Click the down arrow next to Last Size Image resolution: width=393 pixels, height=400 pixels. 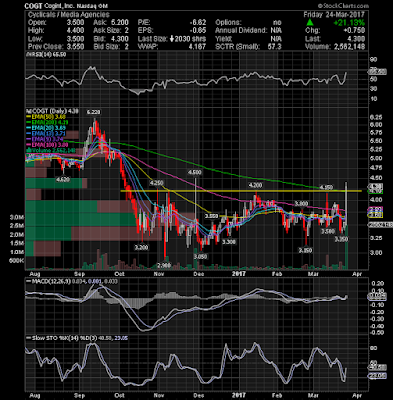172,39
